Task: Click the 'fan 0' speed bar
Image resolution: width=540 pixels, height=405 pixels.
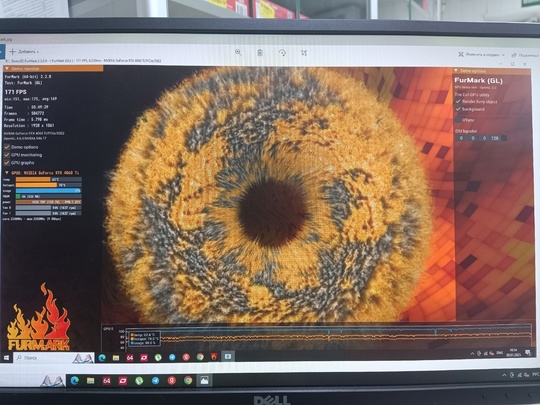Action: click(49, 208)
